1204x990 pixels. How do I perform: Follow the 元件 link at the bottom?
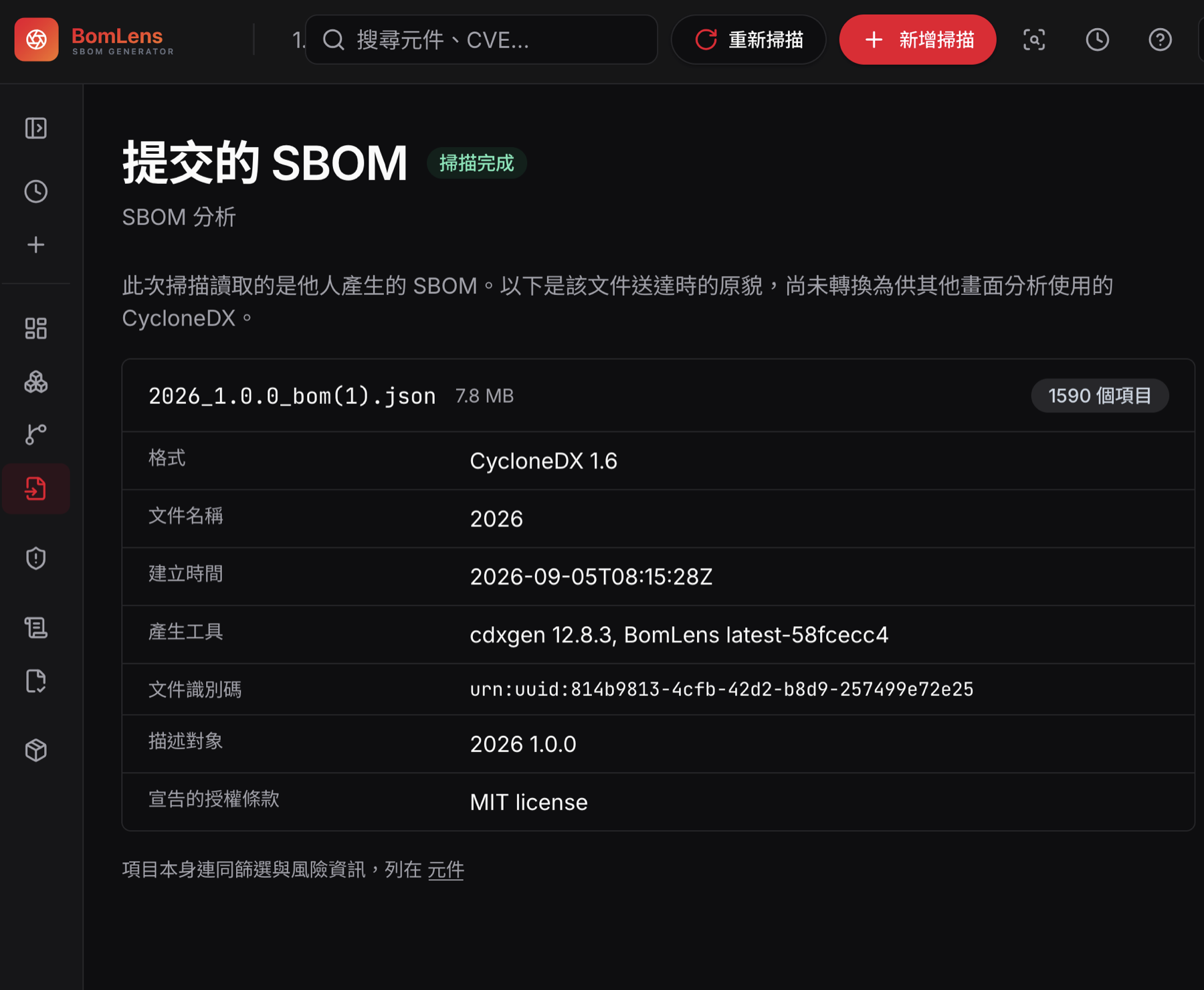[x=445, y=870]
